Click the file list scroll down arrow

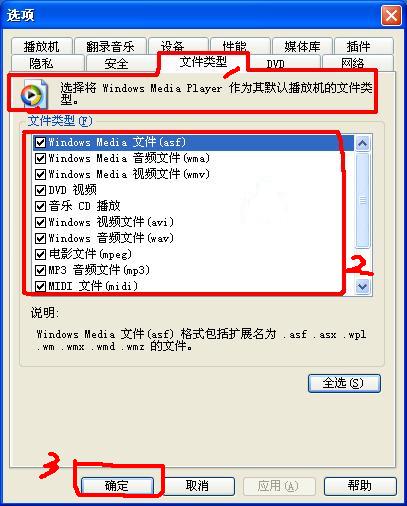coord(362,286)
